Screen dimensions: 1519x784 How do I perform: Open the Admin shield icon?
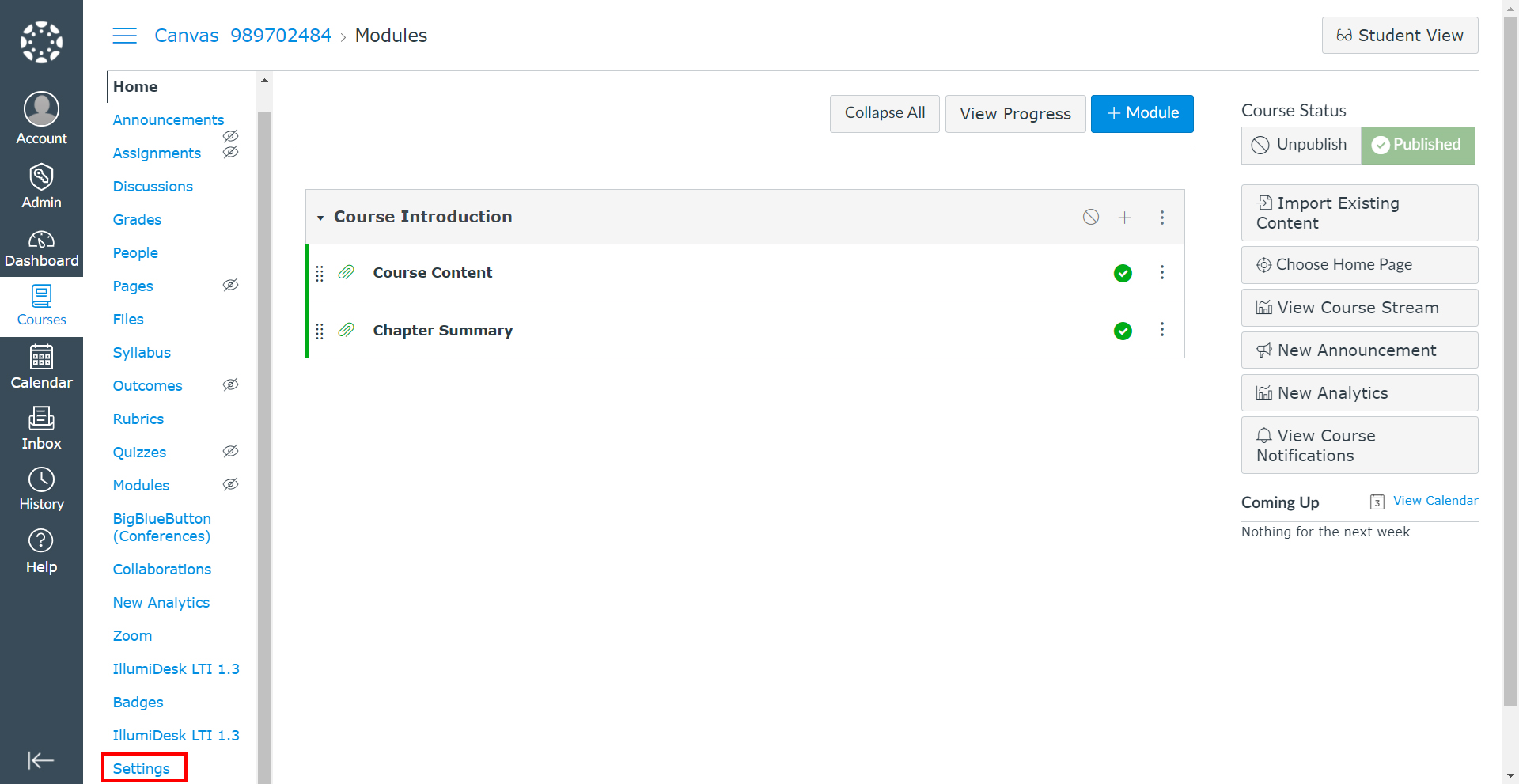click(41, 176)
